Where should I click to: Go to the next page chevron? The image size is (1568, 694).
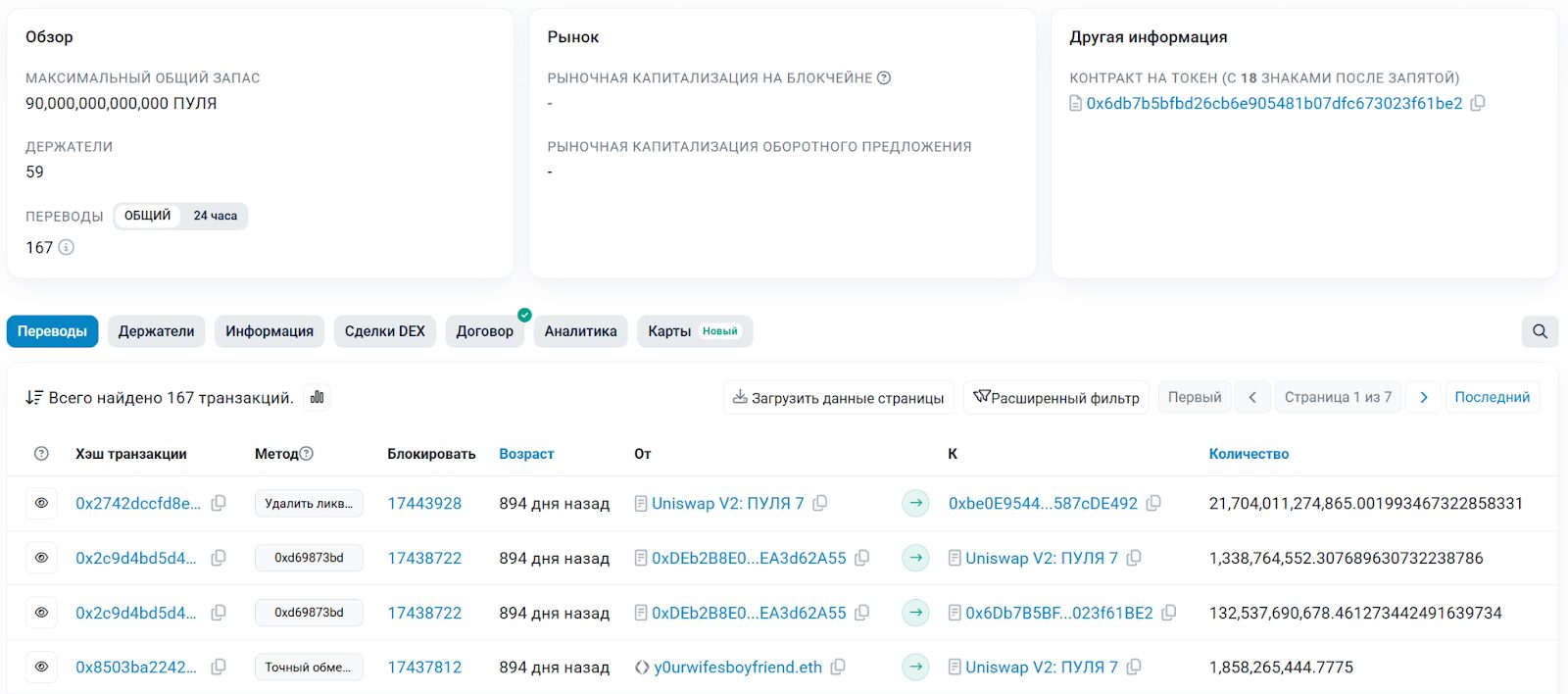tap(1424, 397)
